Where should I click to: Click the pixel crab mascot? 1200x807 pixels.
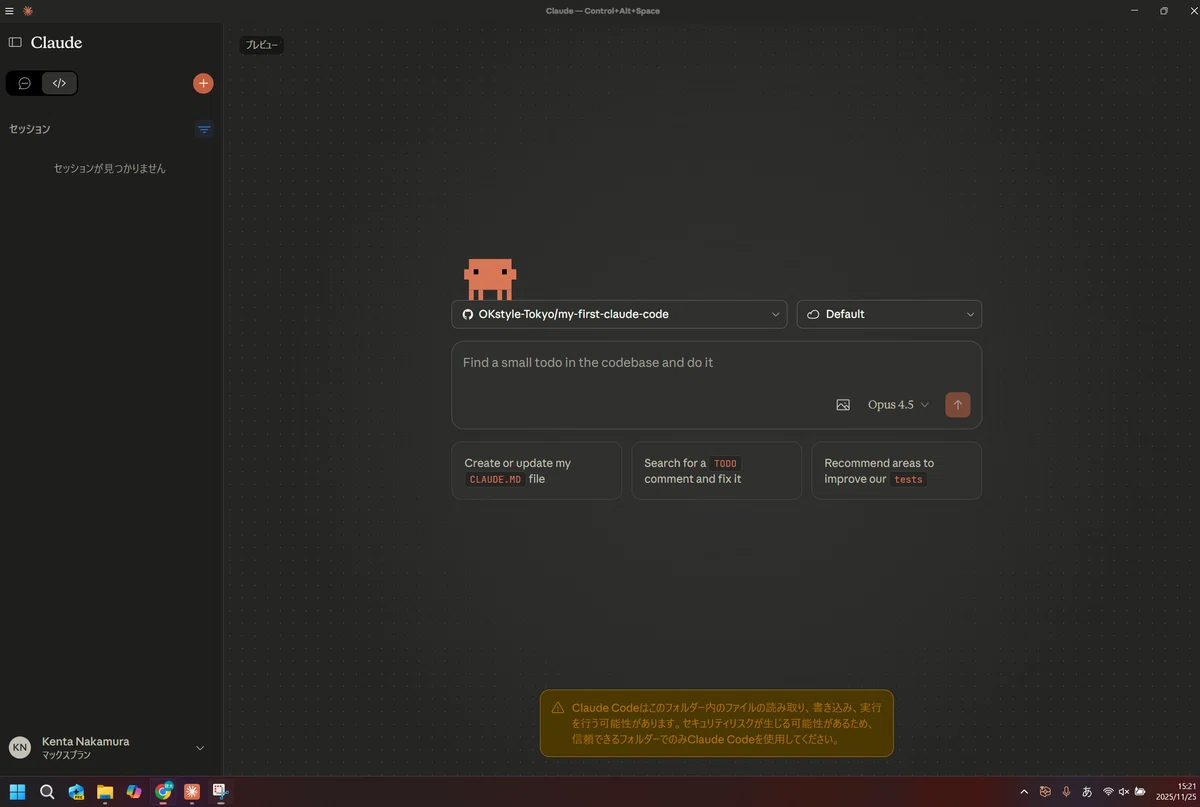coord(490,279)
